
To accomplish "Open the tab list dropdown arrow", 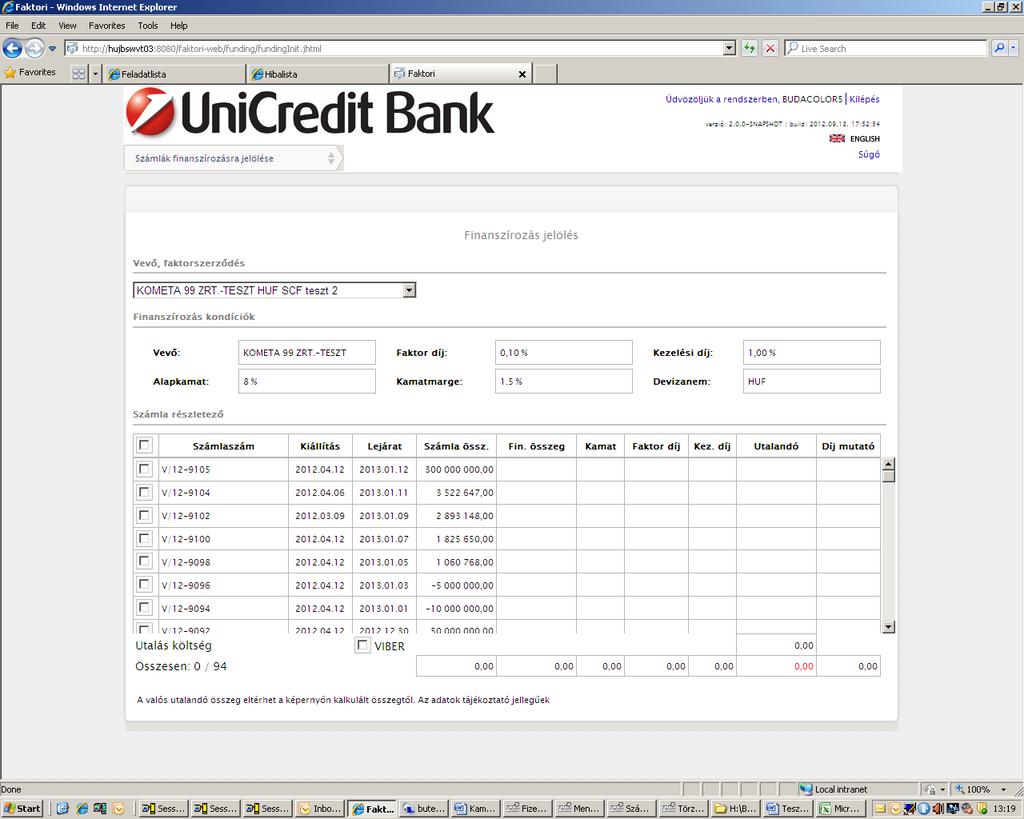I will click(95, 74).
